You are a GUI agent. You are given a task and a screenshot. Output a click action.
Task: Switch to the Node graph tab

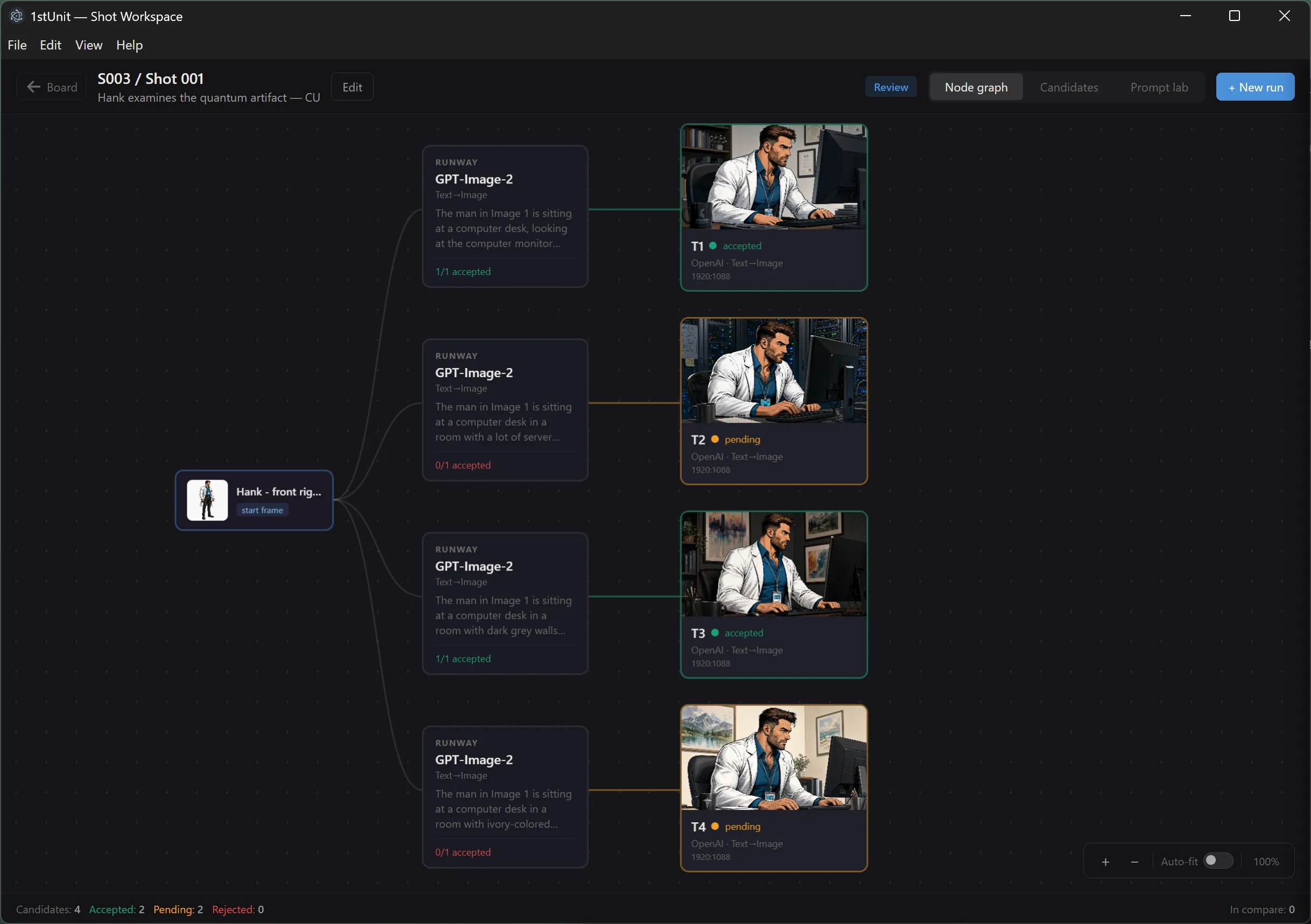(976, 87)
